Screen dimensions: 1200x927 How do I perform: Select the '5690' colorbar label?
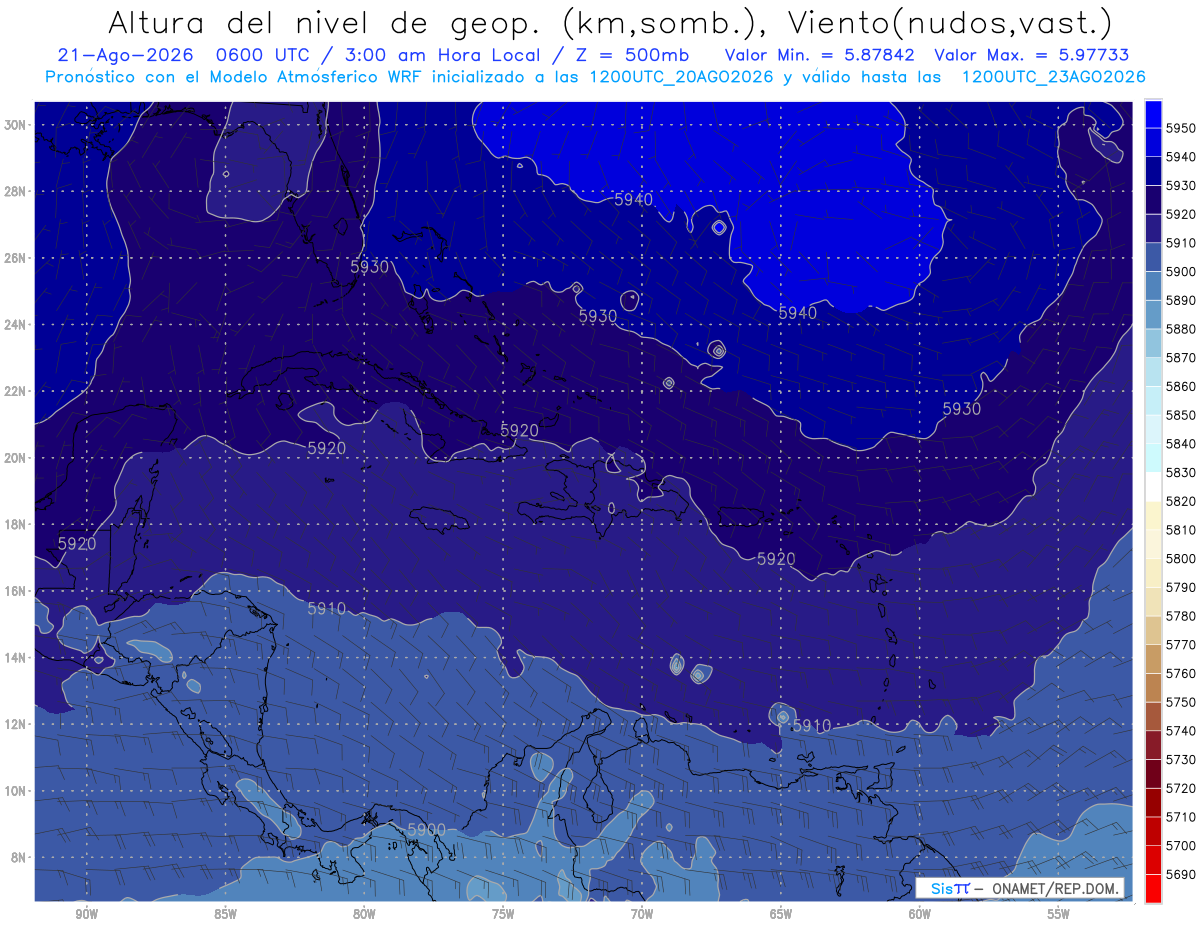coord(1181,874)
